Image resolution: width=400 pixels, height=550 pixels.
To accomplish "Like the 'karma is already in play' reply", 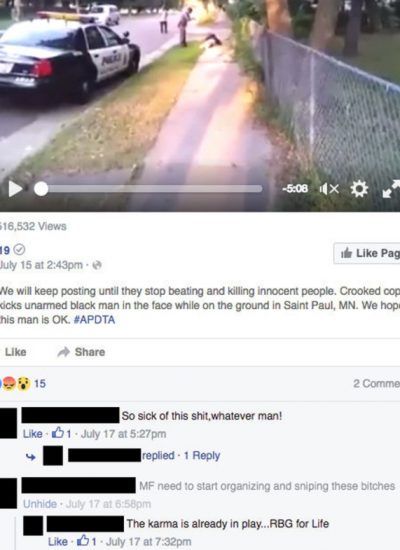I will (x=58, y=542).
